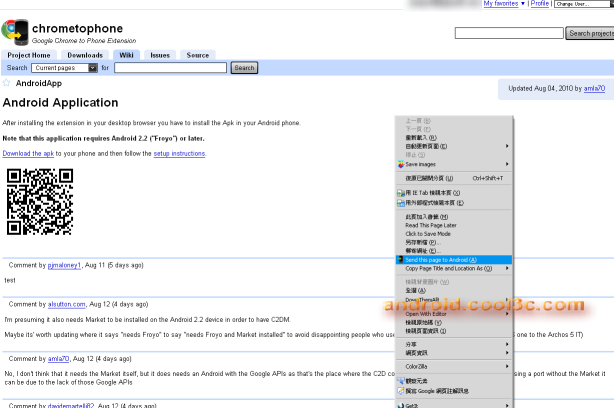
Task: Choose the view page info (I) entry
Action: click(453, 331)
